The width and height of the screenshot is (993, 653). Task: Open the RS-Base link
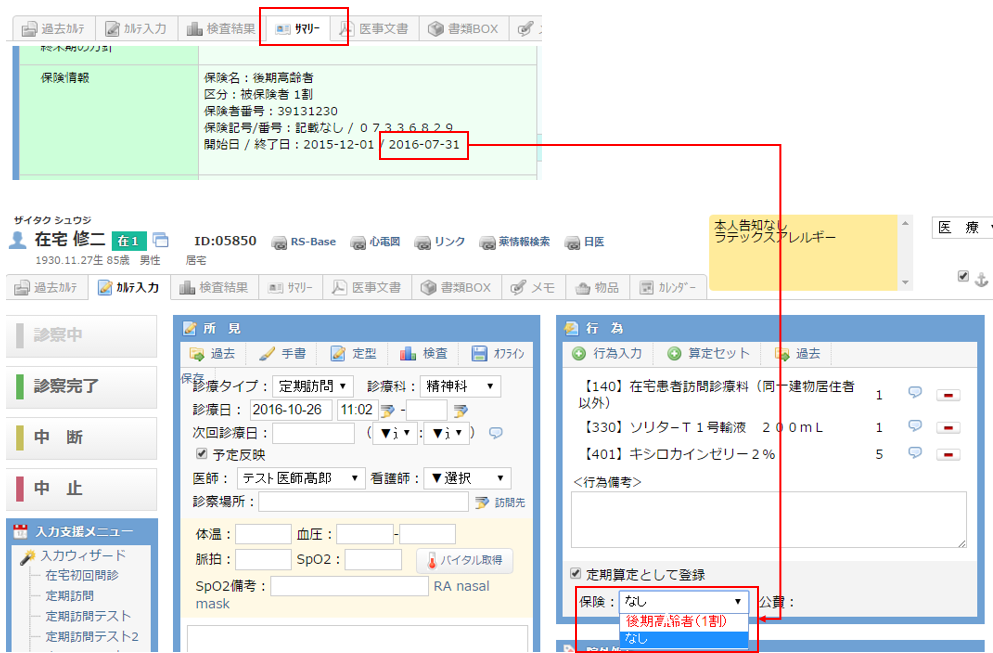click(x=304, y=242)
